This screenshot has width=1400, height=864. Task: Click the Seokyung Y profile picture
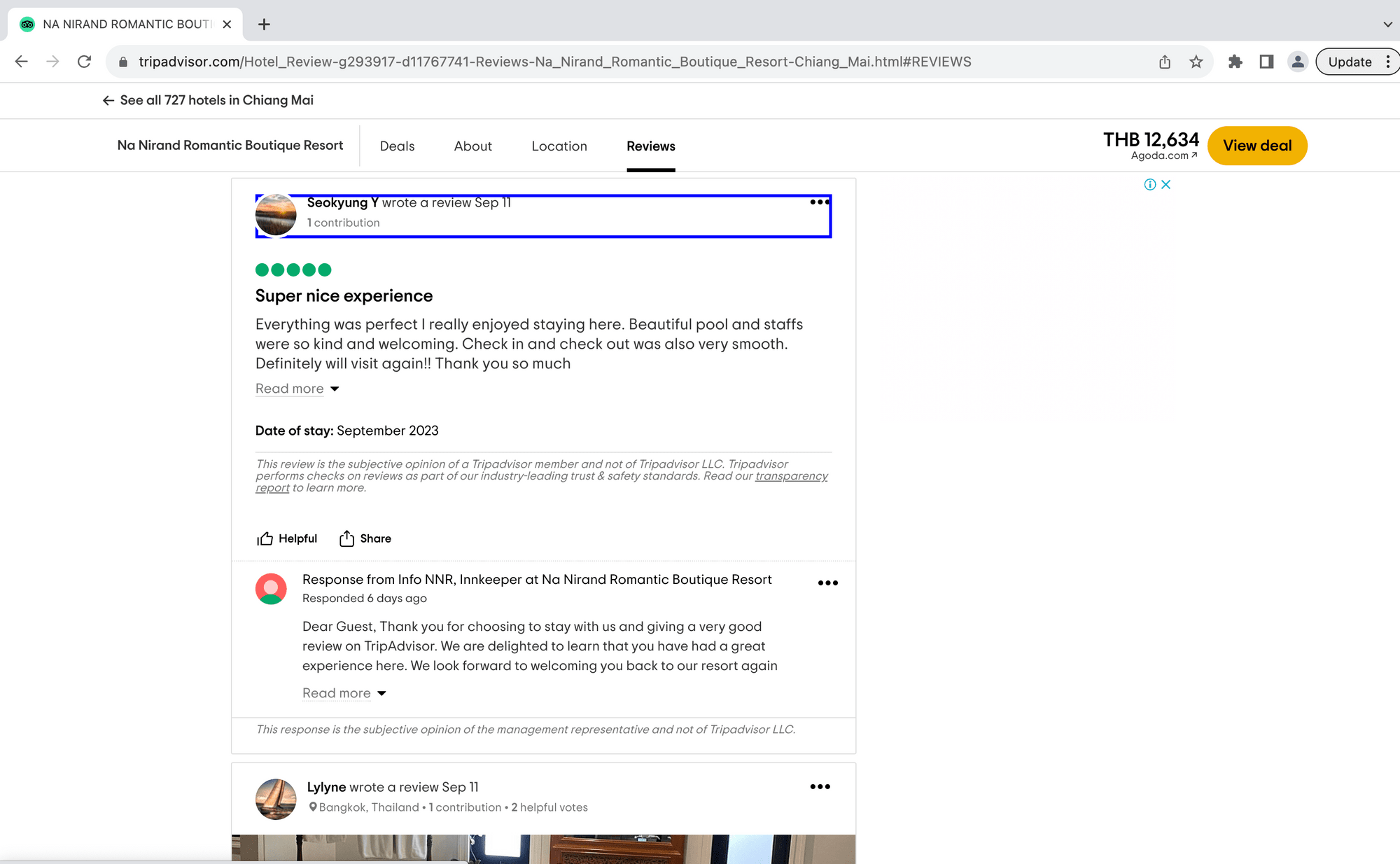coord(277,213)
